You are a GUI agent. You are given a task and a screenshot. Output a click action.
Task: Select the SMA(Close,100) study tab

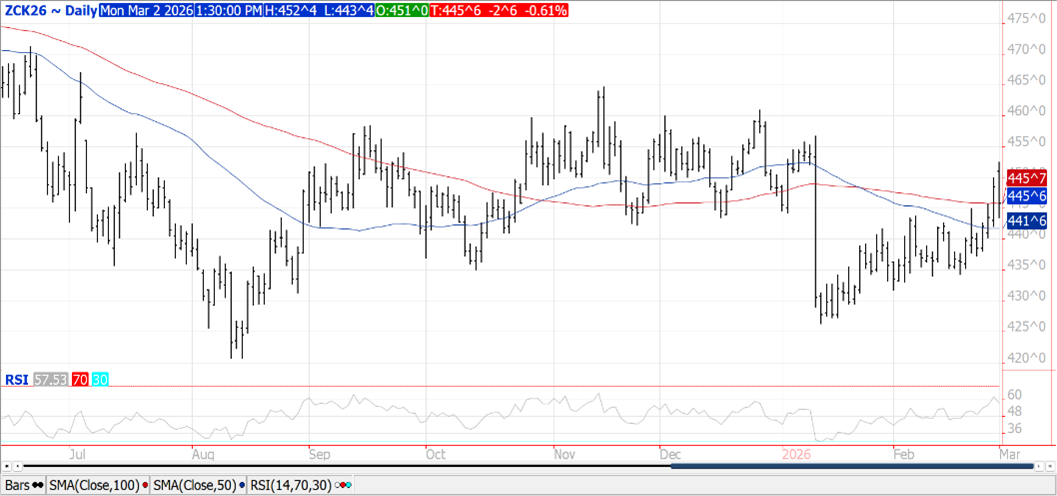(95, 486)
